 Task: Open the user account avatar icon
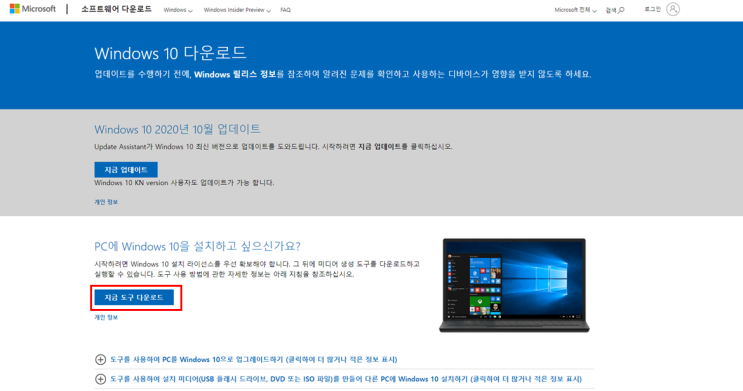673,9
